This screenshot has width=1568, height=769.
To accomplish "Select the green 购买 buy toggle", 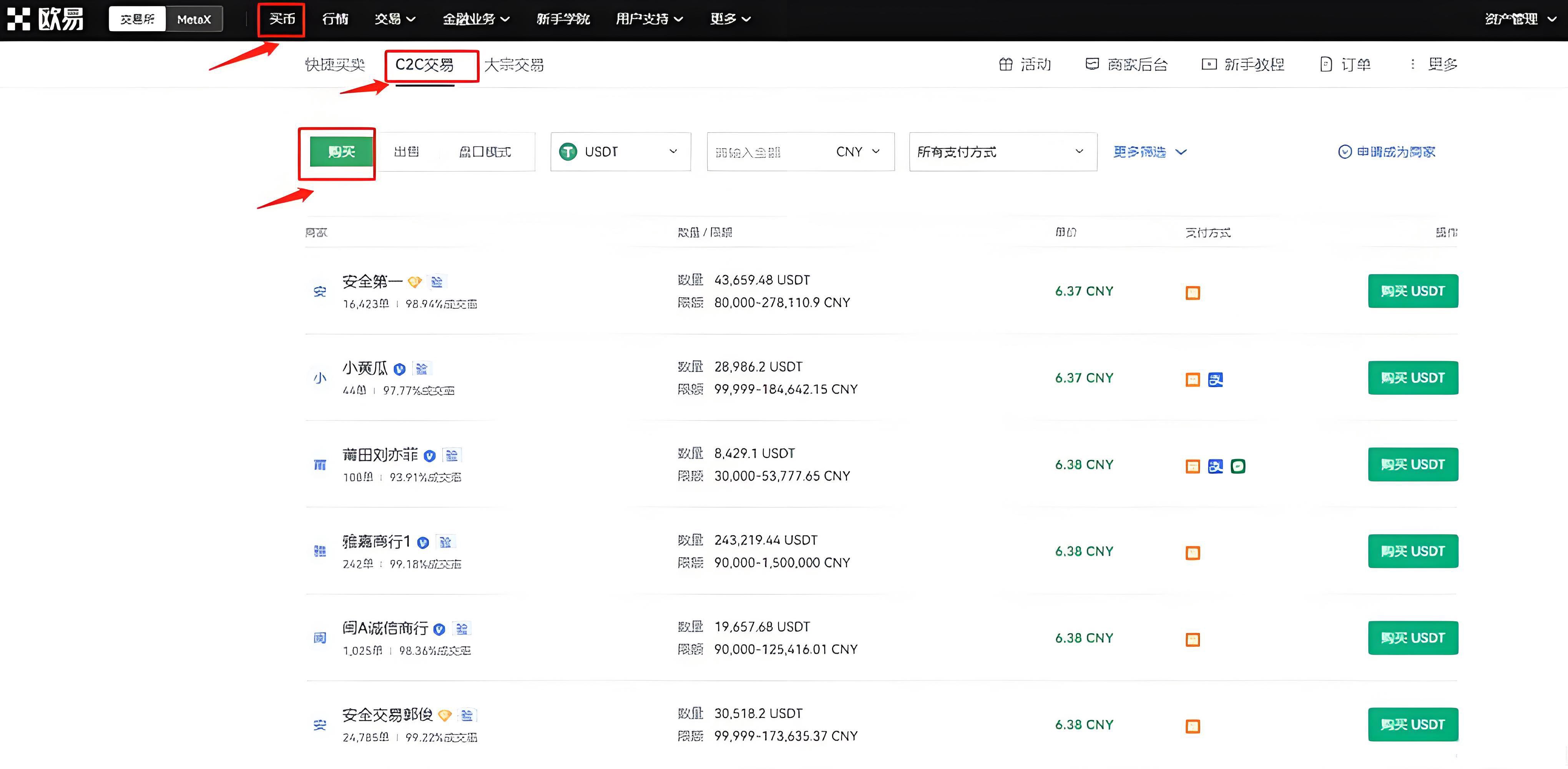I will (341, 151).
